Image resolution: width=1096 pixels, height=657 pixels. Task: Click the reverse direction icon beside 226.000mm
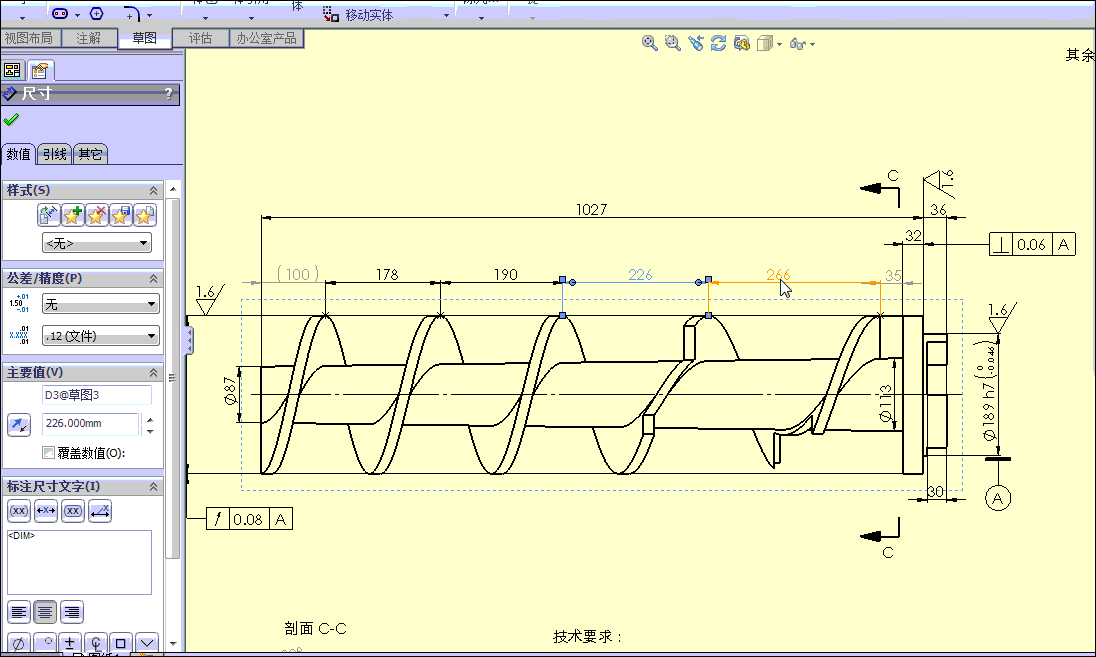[19, 424]
